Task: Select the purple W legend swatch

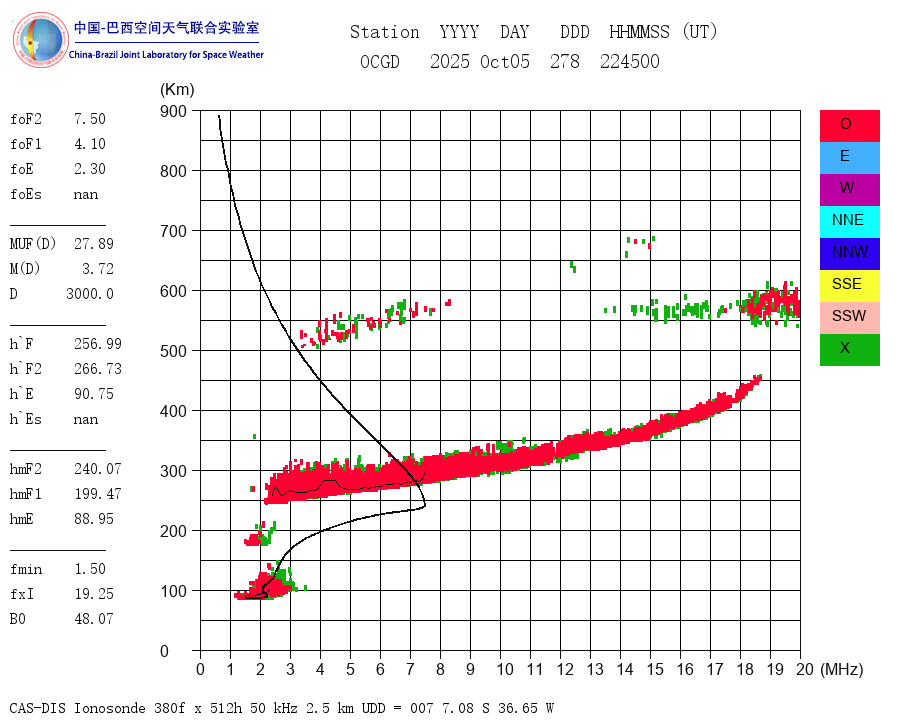Action: [x=849, y=190]
